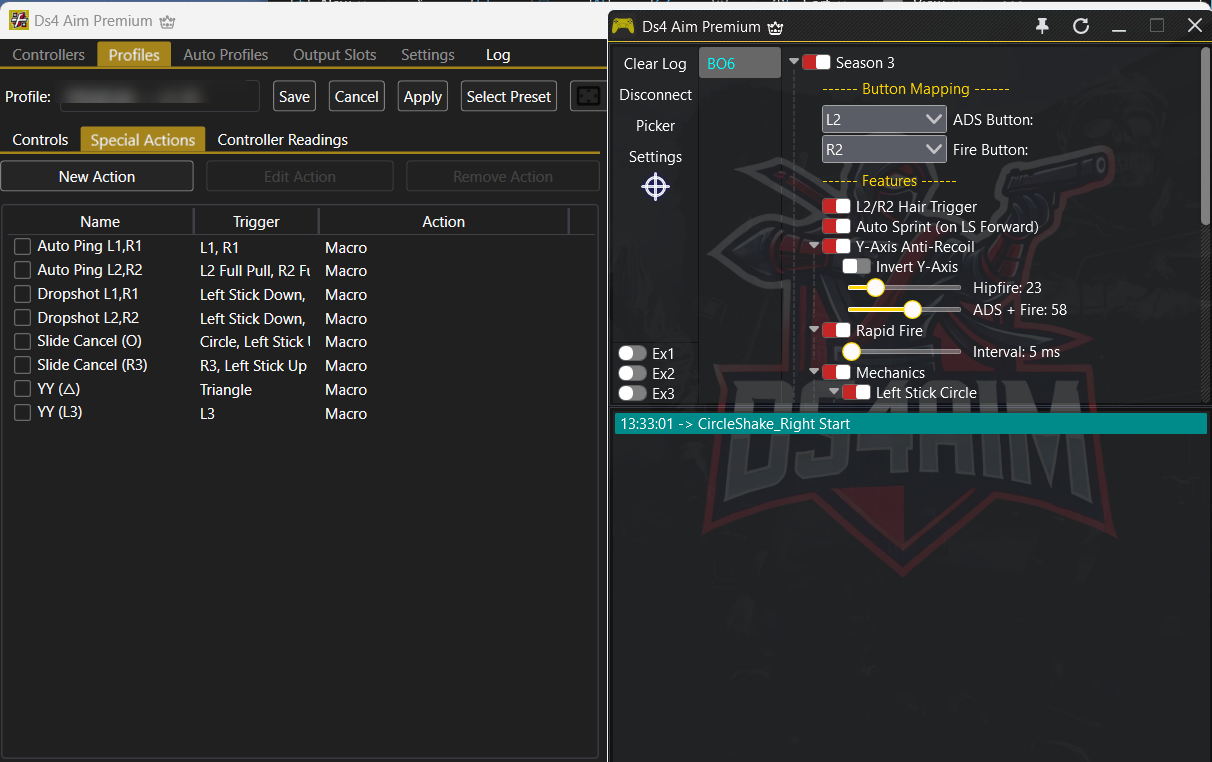Toggle the Rapid Fire switch
The image size is (1212, 762).
pyautogui.click(x=836, y=330)
